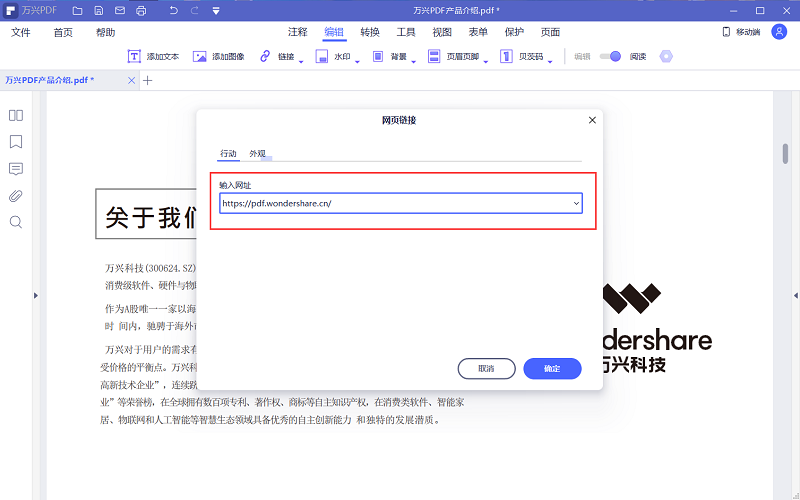
Task: Open the page thumbnails panel icon
Action: 16,116
